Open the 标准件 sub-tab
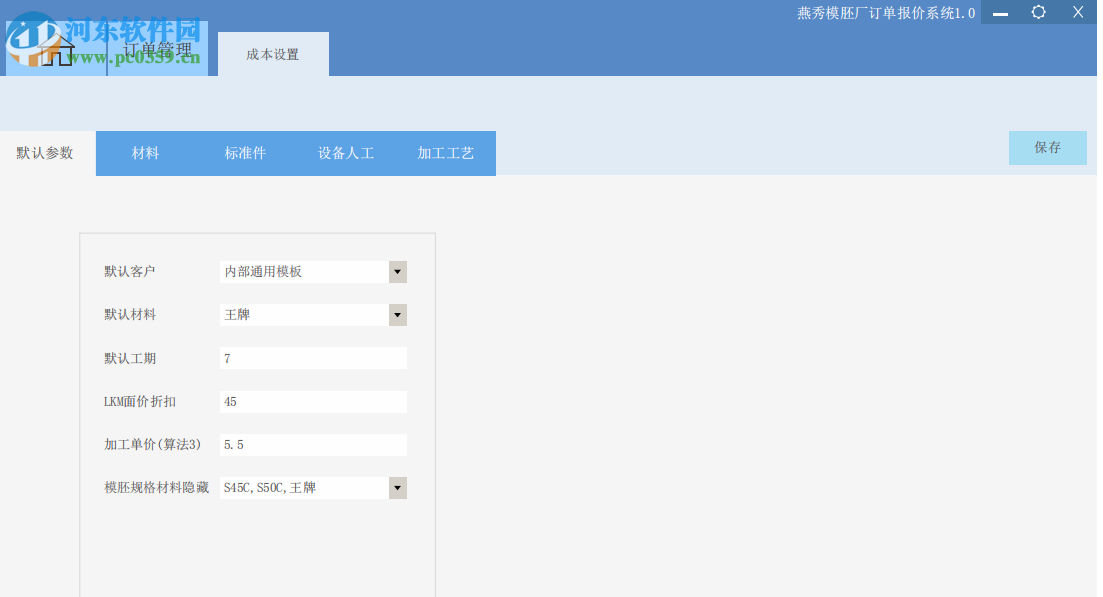Viewport: 1103px width, 597px height. pos(246,153)
